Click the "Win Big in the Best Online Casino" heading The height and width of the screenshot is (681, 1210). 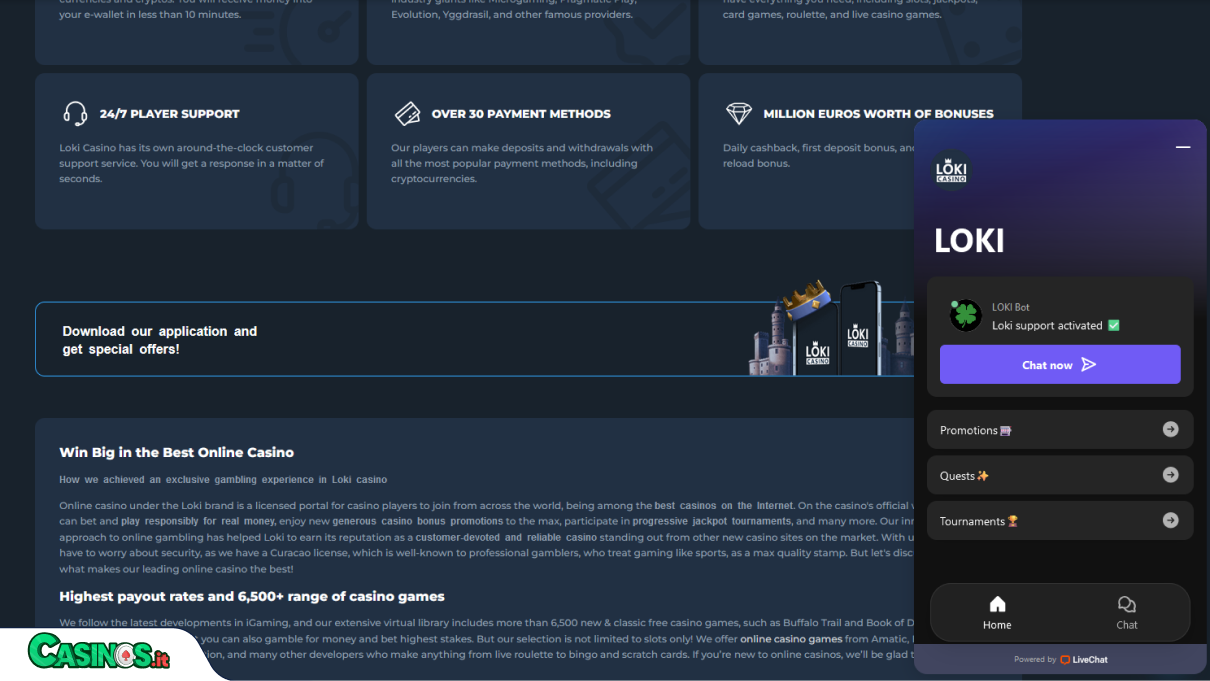[x=177, y=453]
